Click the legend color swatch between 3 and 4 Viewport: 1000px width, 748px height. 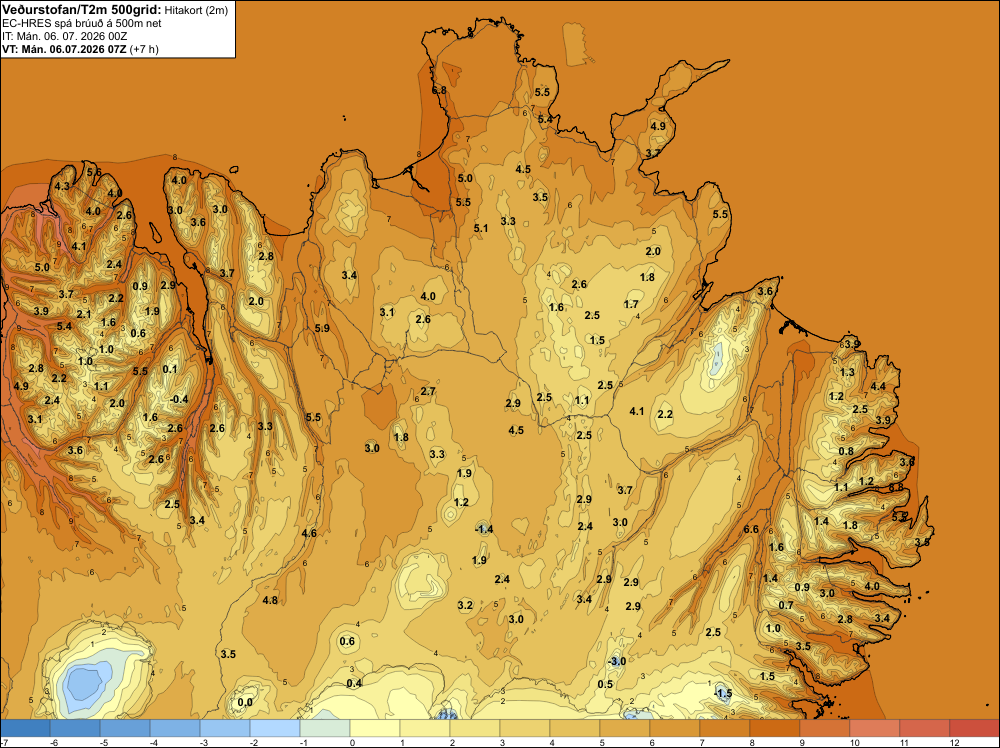tap(525, 728)
